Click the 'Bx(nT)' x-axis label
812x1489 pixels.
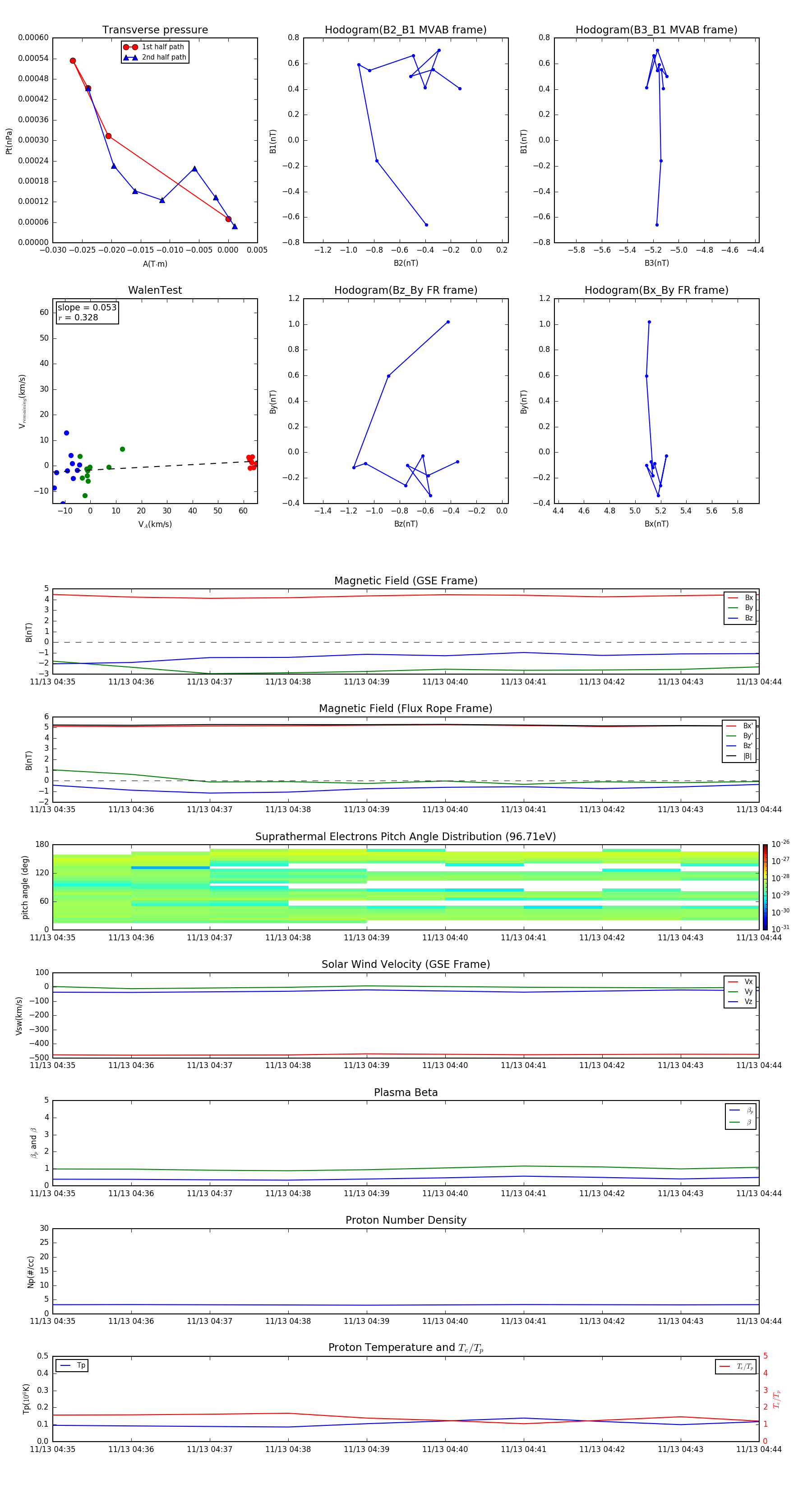(x=656, y=524)
